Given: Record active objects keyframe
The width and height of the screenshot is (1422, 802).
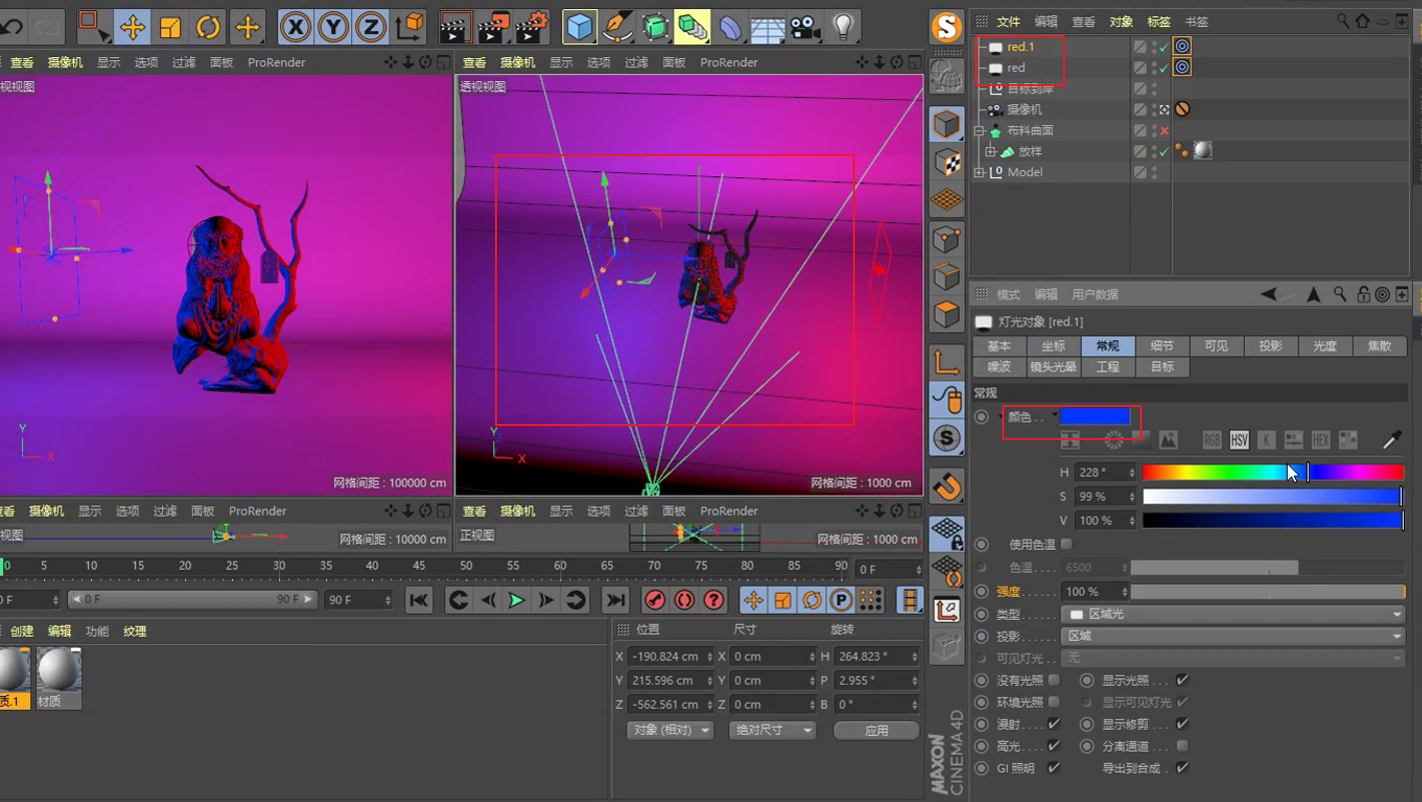Looking at the screenshot, I should pos(655,599).
